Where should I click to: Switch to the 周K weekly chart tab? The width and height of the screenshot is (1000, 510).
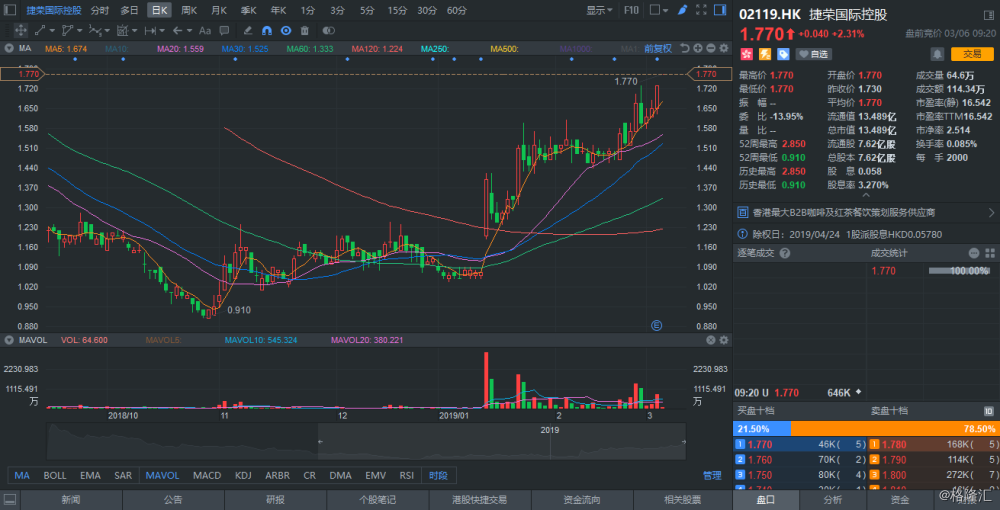(x=188, y=10)
